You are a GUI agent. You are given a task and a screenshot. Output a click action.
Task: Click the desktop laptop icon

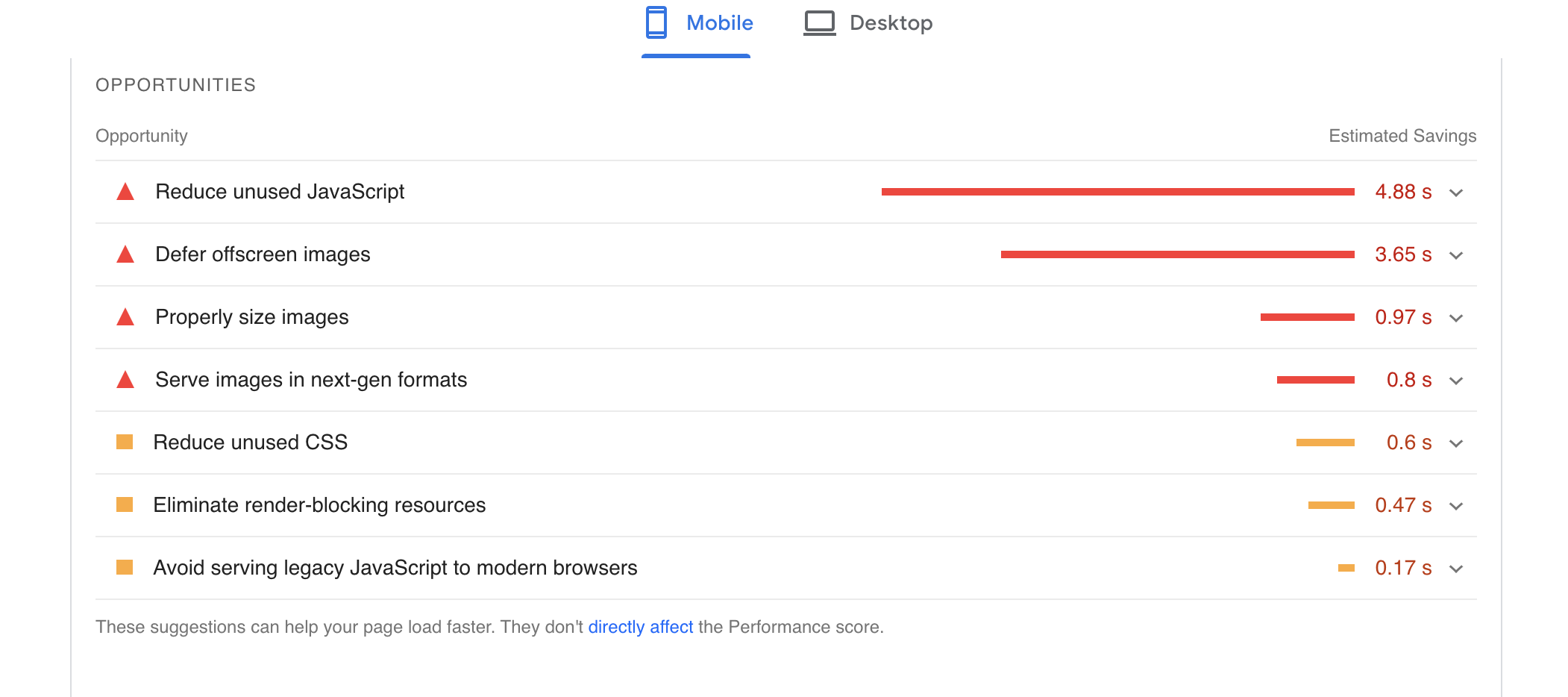[819, 23]
